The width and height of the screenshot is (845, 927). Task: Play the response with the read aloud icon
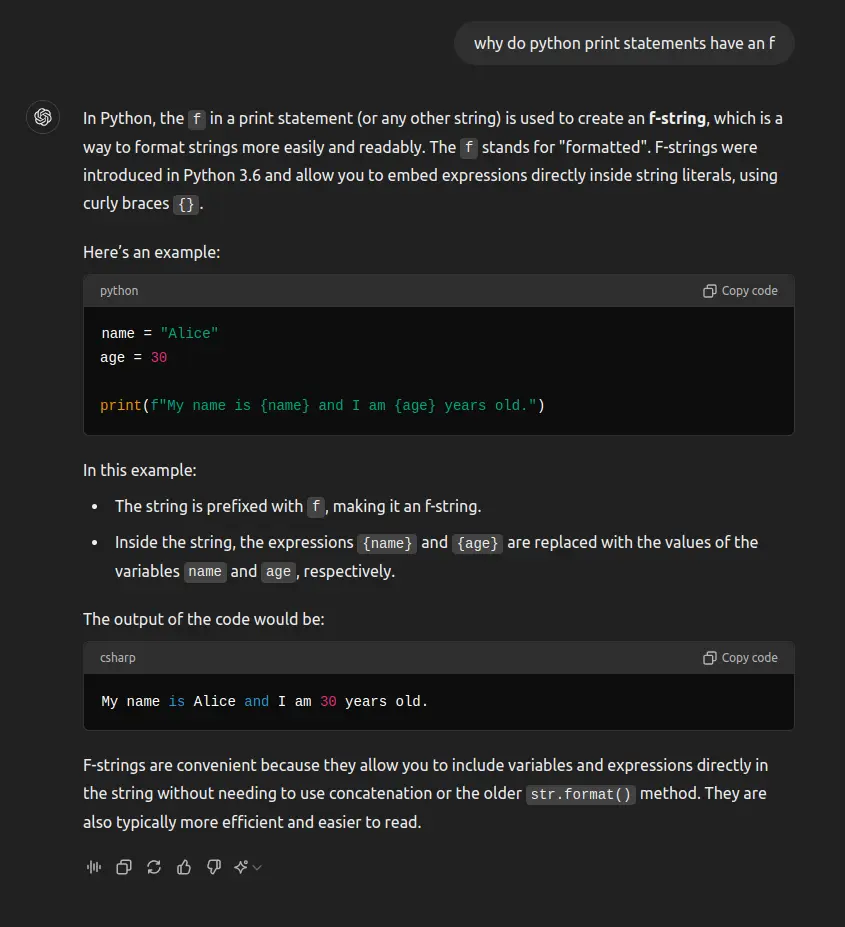pos(94,867)
